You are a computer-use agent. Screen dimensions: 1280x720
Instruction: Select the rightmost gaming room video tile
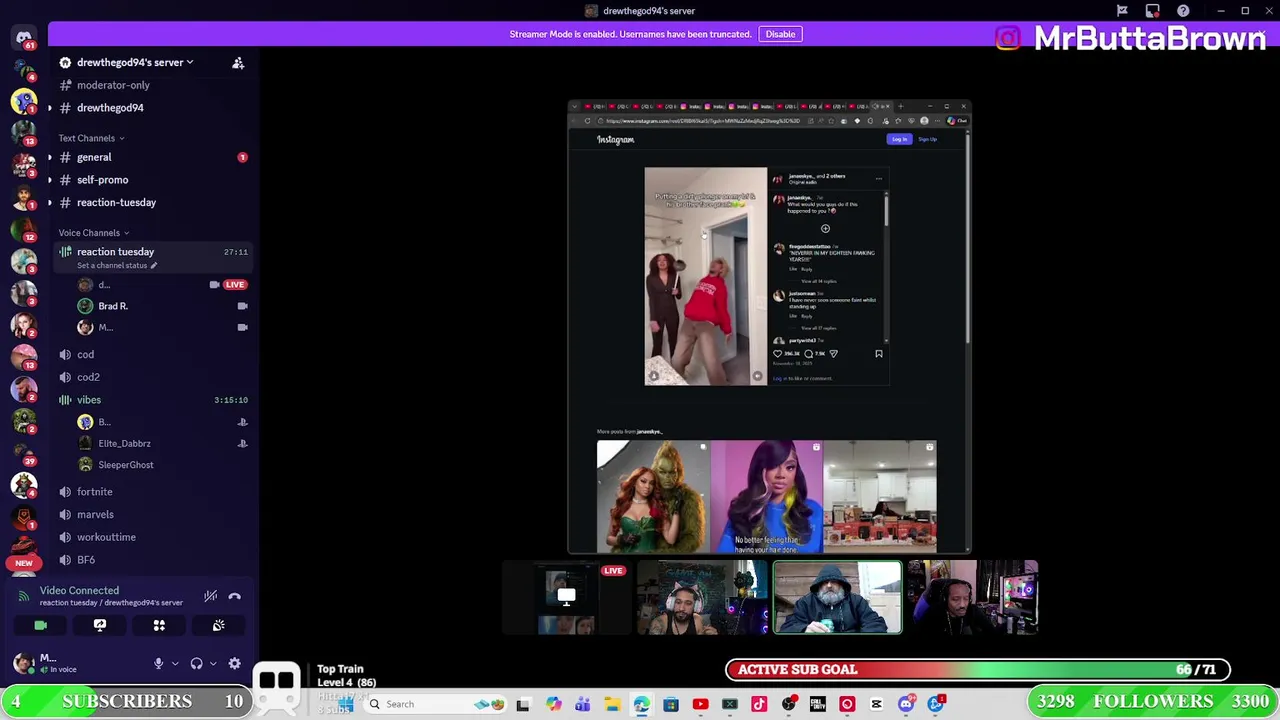click(973, 598)
